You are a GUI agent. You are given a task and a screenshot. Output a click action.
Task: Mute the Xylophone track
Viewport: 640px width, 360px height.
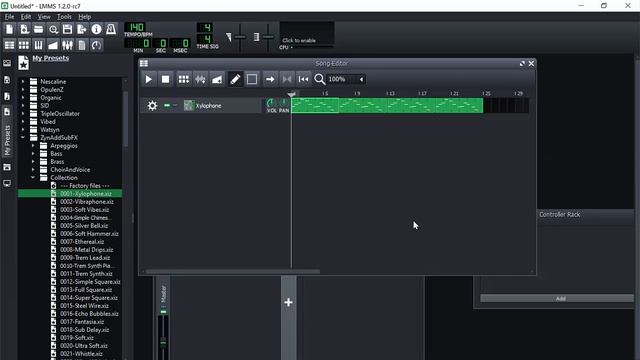coord(167,105)
